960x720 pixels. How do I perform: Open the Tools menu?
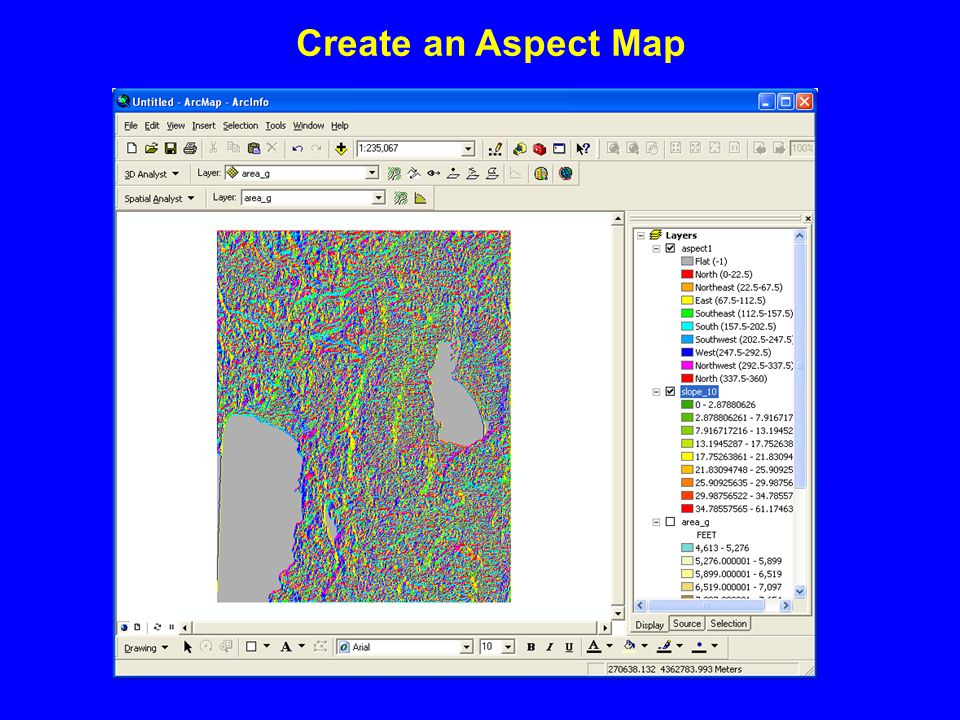coord(276,126)
